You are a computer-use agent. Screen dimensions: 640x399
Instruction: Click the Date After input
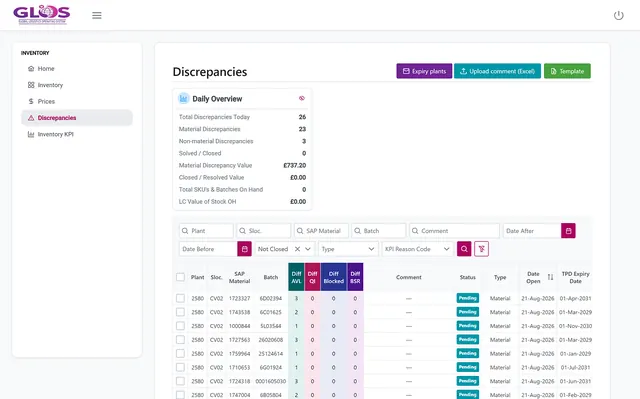point(532,231)
